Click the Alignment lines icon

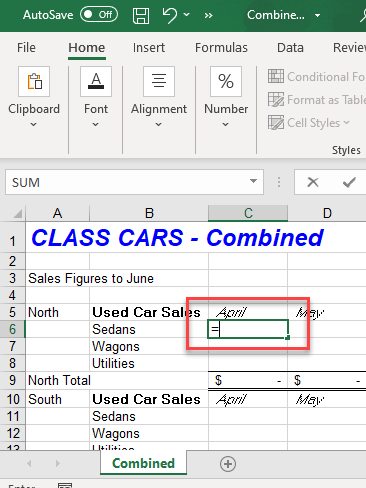tap(159, 81)
